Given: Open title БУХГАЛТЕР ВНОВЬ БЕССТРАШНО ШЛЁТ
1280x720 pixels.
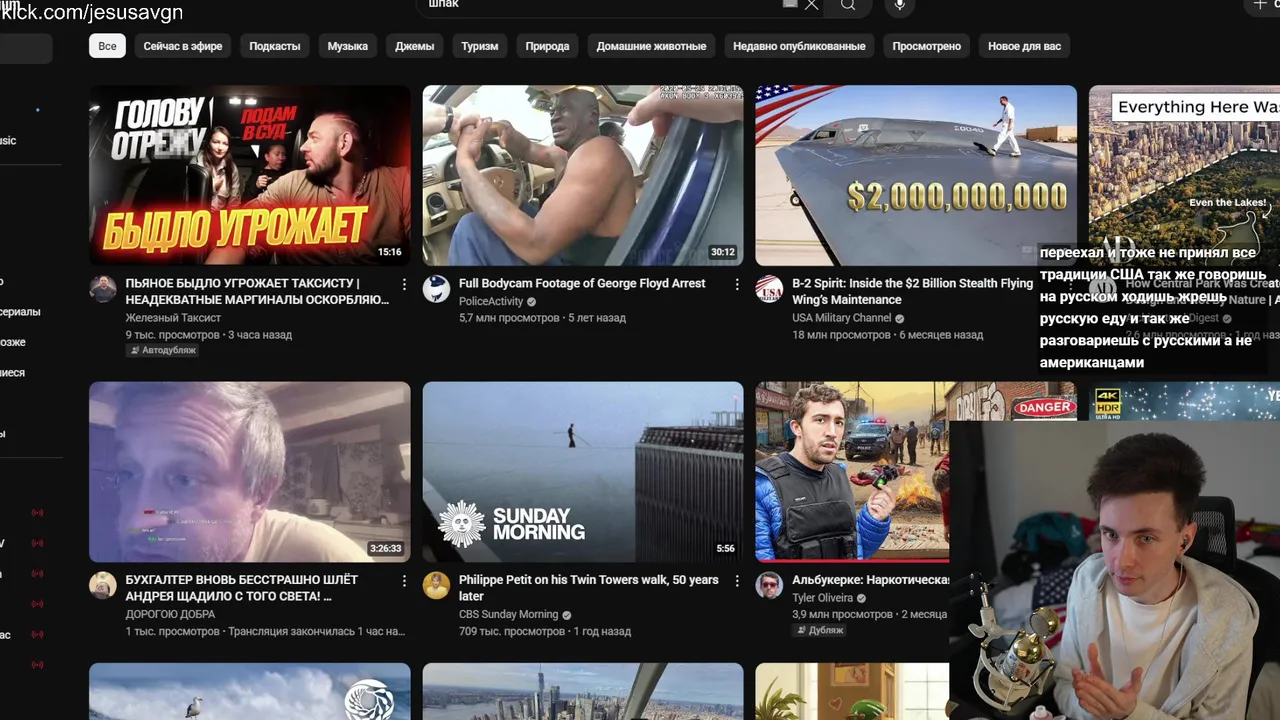Looking at the screenshot, I should [241, 587].
